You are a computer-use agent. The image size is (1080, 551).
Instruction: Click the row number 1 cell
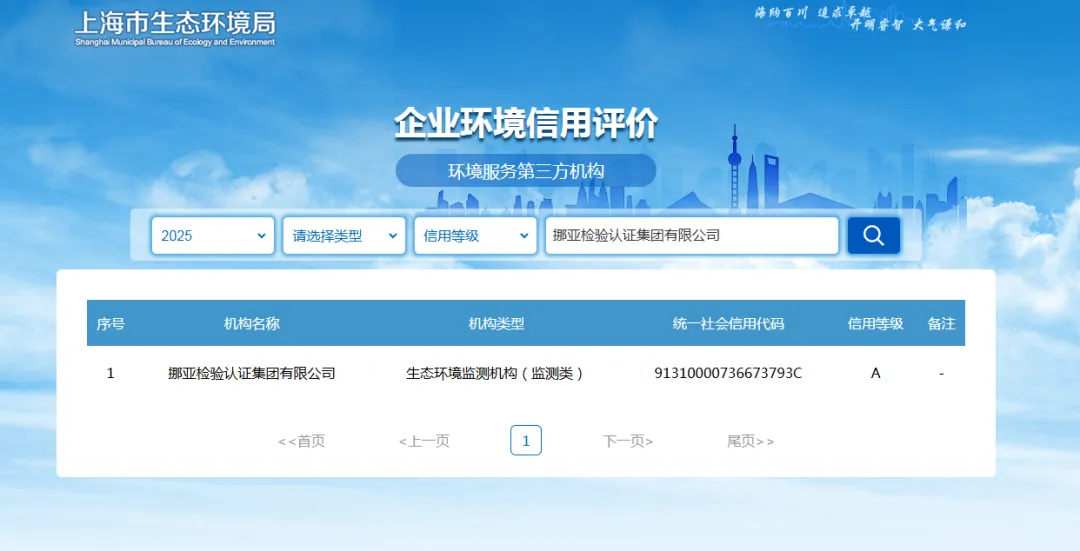(x=110, y=373)
